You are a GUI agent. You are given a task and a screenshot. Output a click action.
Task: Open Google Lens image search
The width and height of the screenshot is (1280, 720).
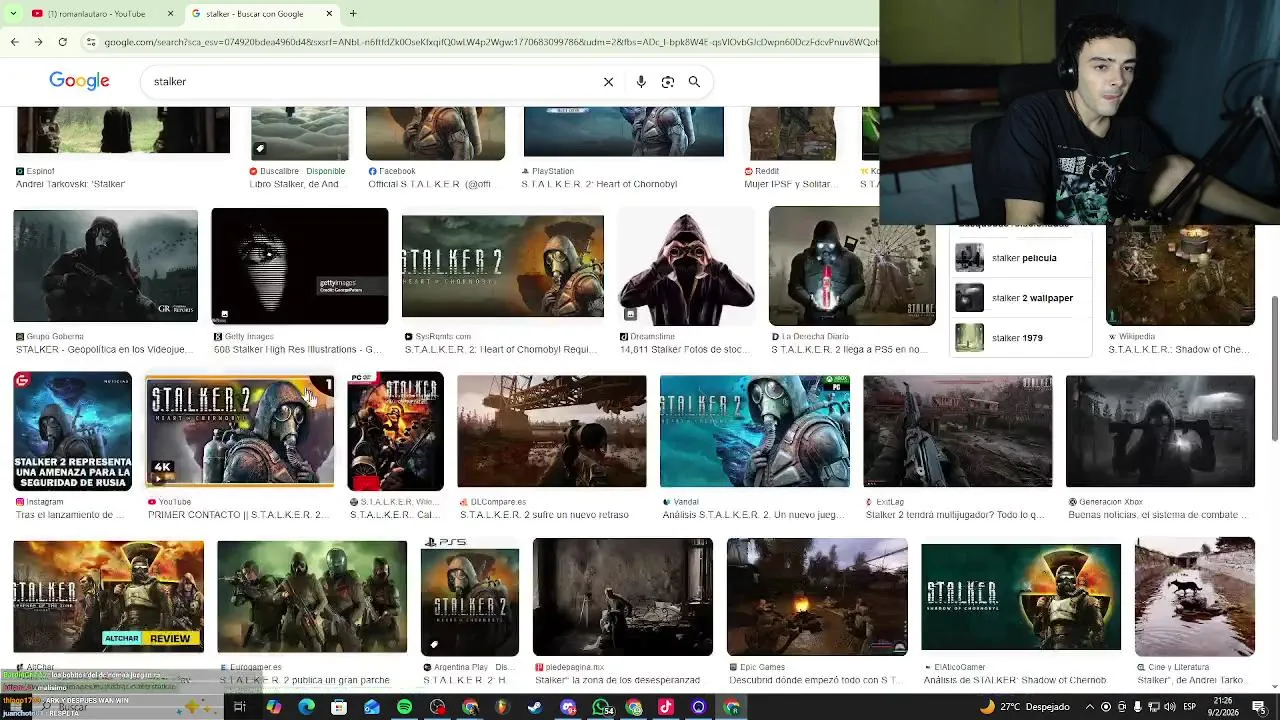pos(668,82)
